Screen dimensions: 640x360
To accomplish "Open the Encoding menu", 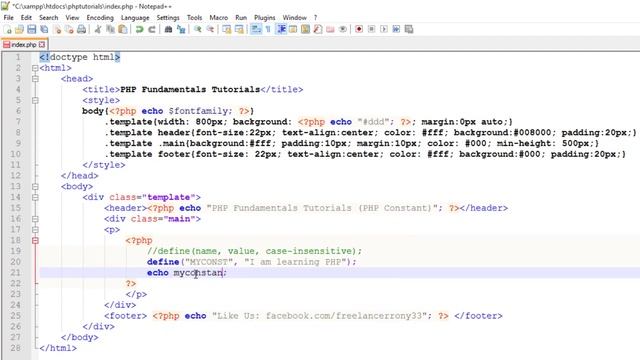I will coord(100,18).
